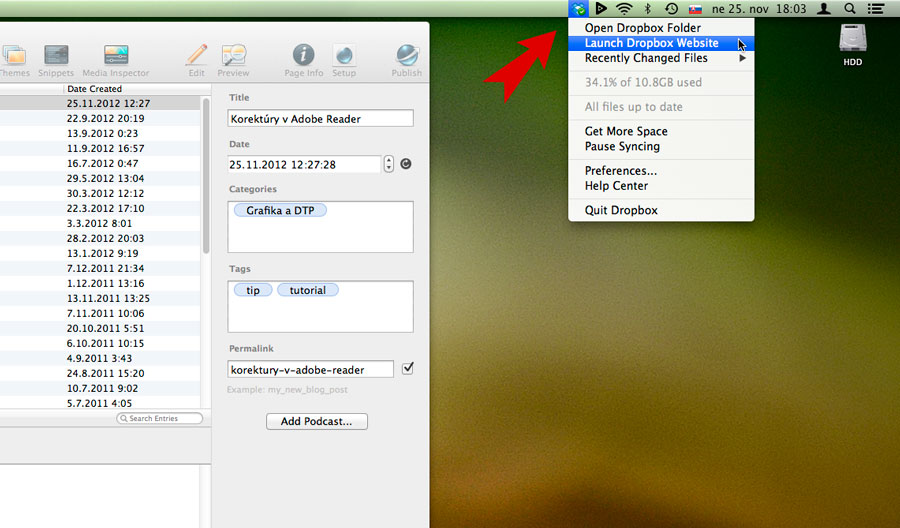Choose Quit Dropbox

[x=661, y=210]
